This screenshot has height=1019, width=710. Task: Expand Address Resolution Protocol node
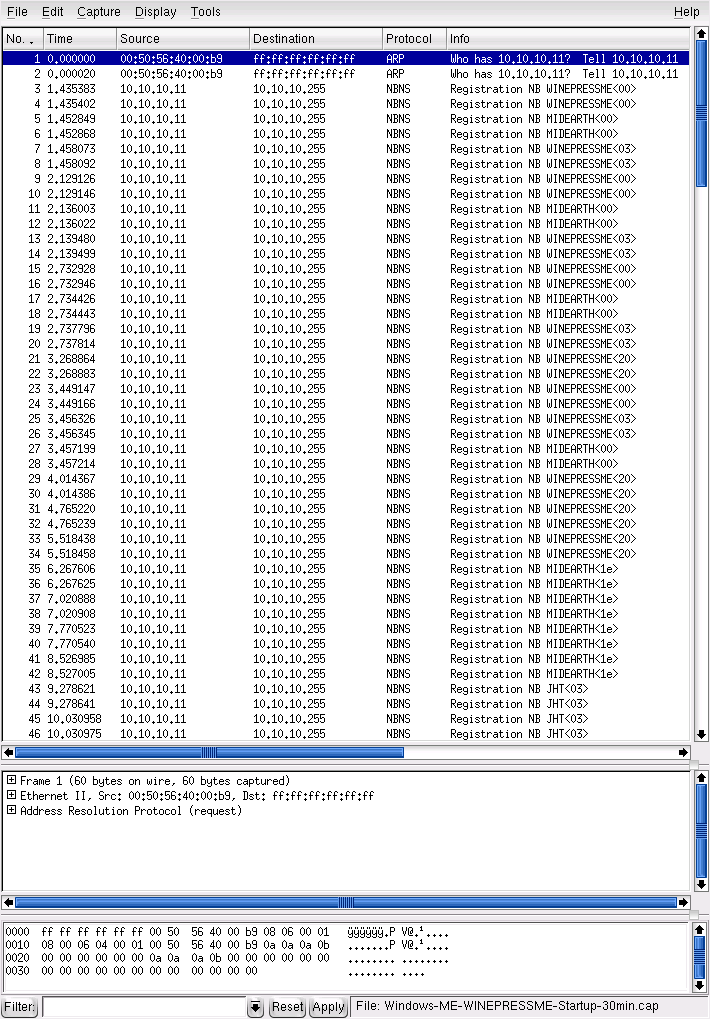(11, 811)
